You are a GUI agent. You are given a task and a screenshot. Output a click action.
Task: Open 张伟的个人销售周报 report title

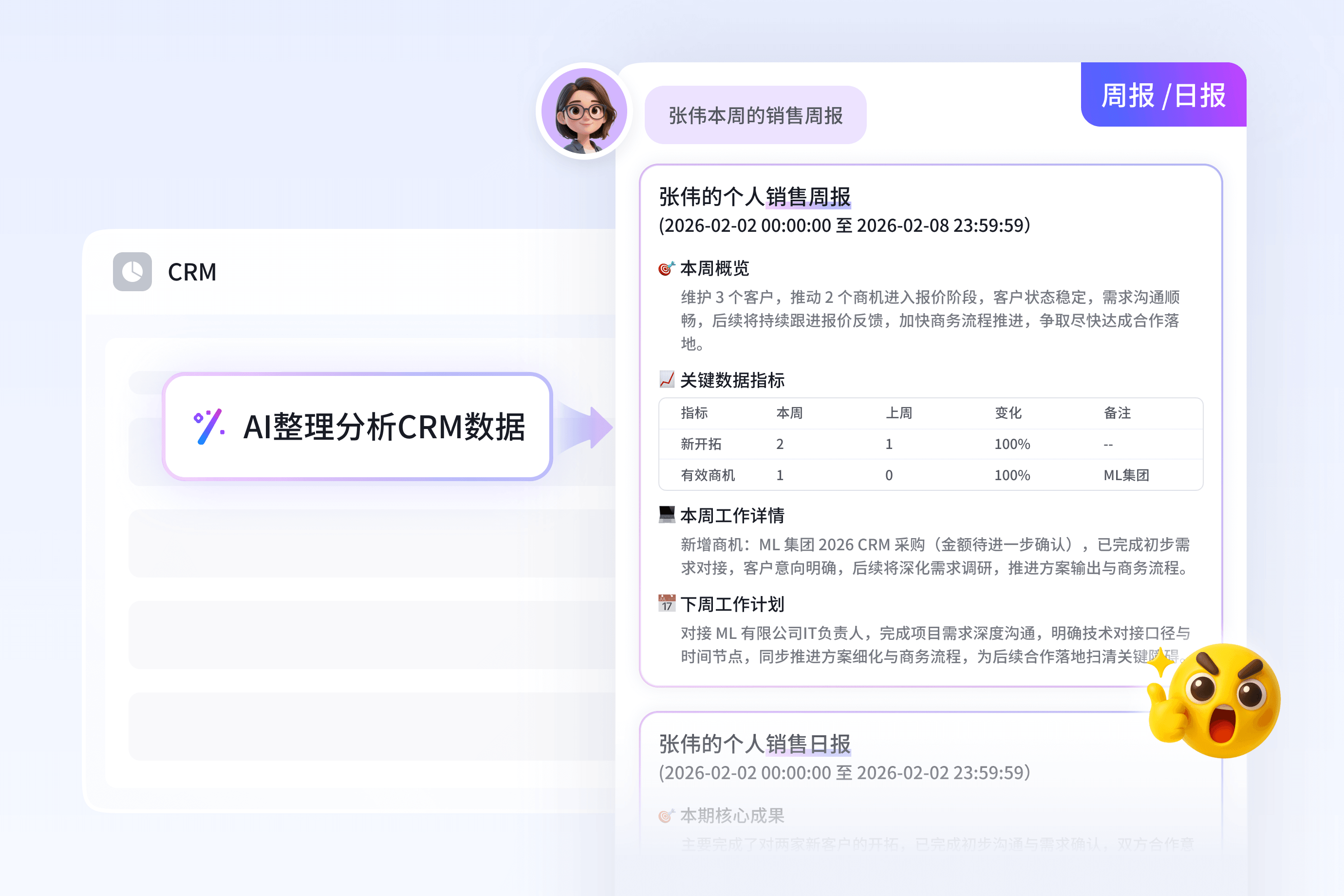(x=755, y=197)
